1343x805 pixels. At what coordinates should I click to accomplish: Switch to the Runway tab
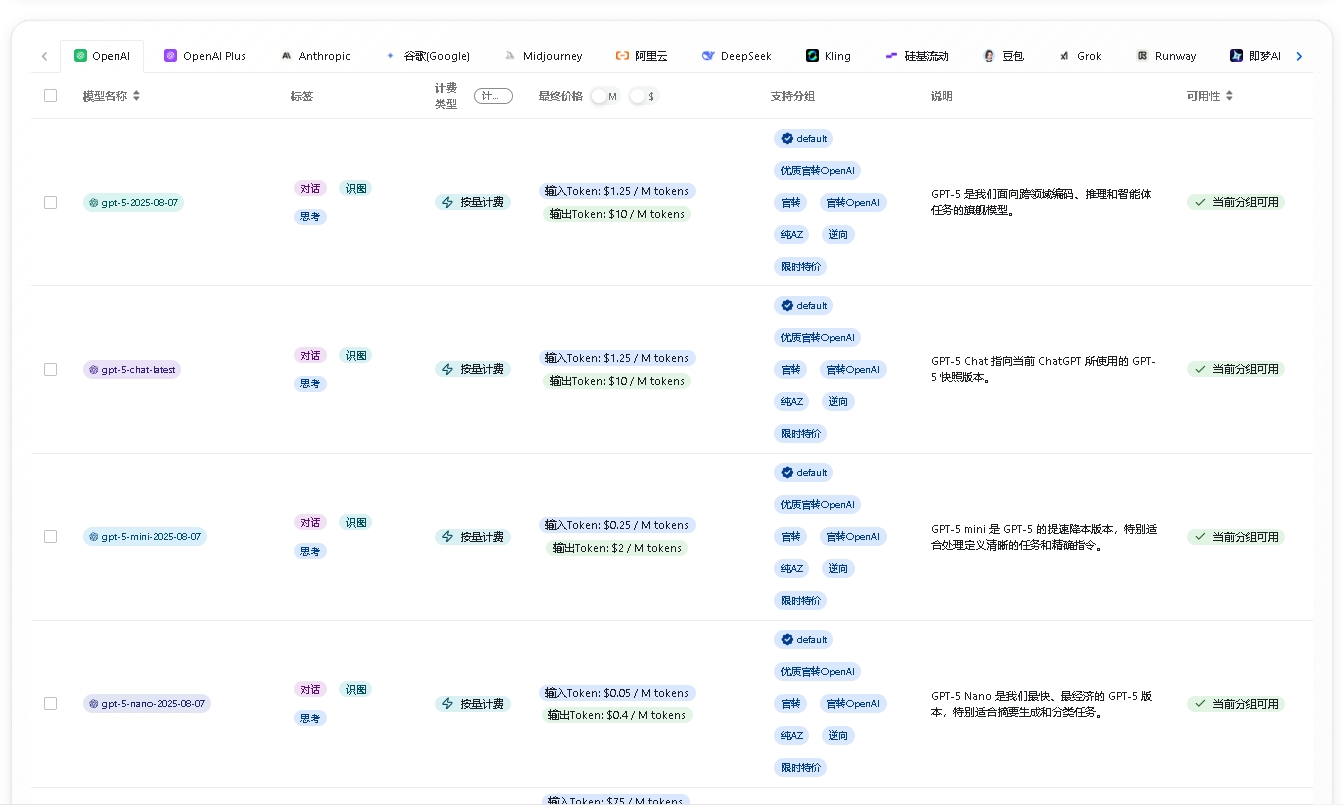click(1166, 56)
